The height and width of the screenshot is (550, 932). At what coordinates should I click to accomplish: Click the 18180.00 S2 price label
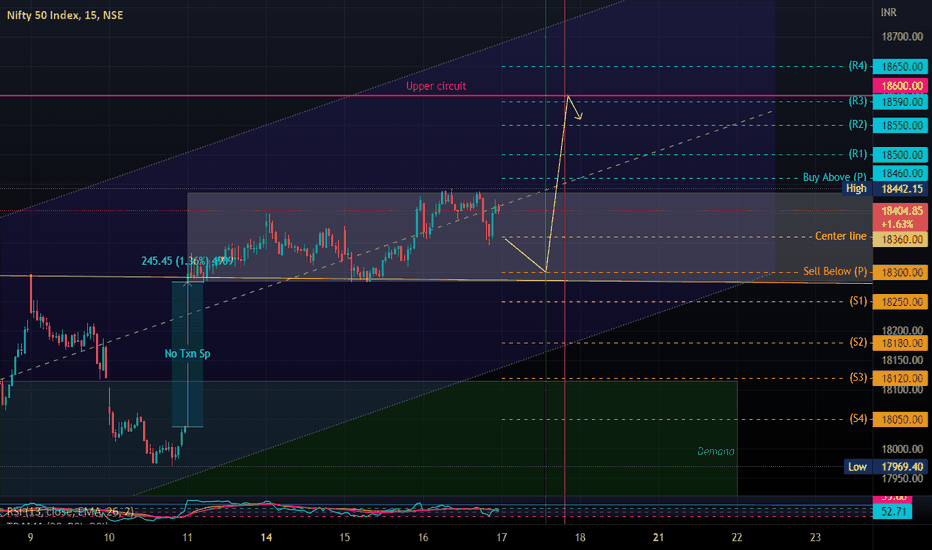(900, 343)
